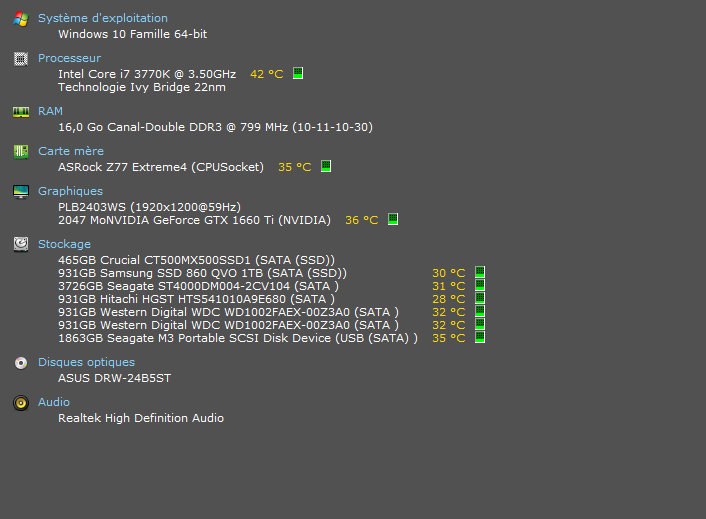706x519 pixels.
Task: Click the processor chip icon
Action: coord(20,59)
